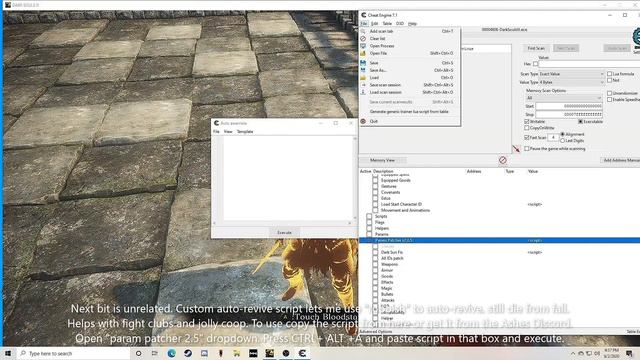Open the Value Type dropdown
Screen dimensions: 640x360
(571, 82)
